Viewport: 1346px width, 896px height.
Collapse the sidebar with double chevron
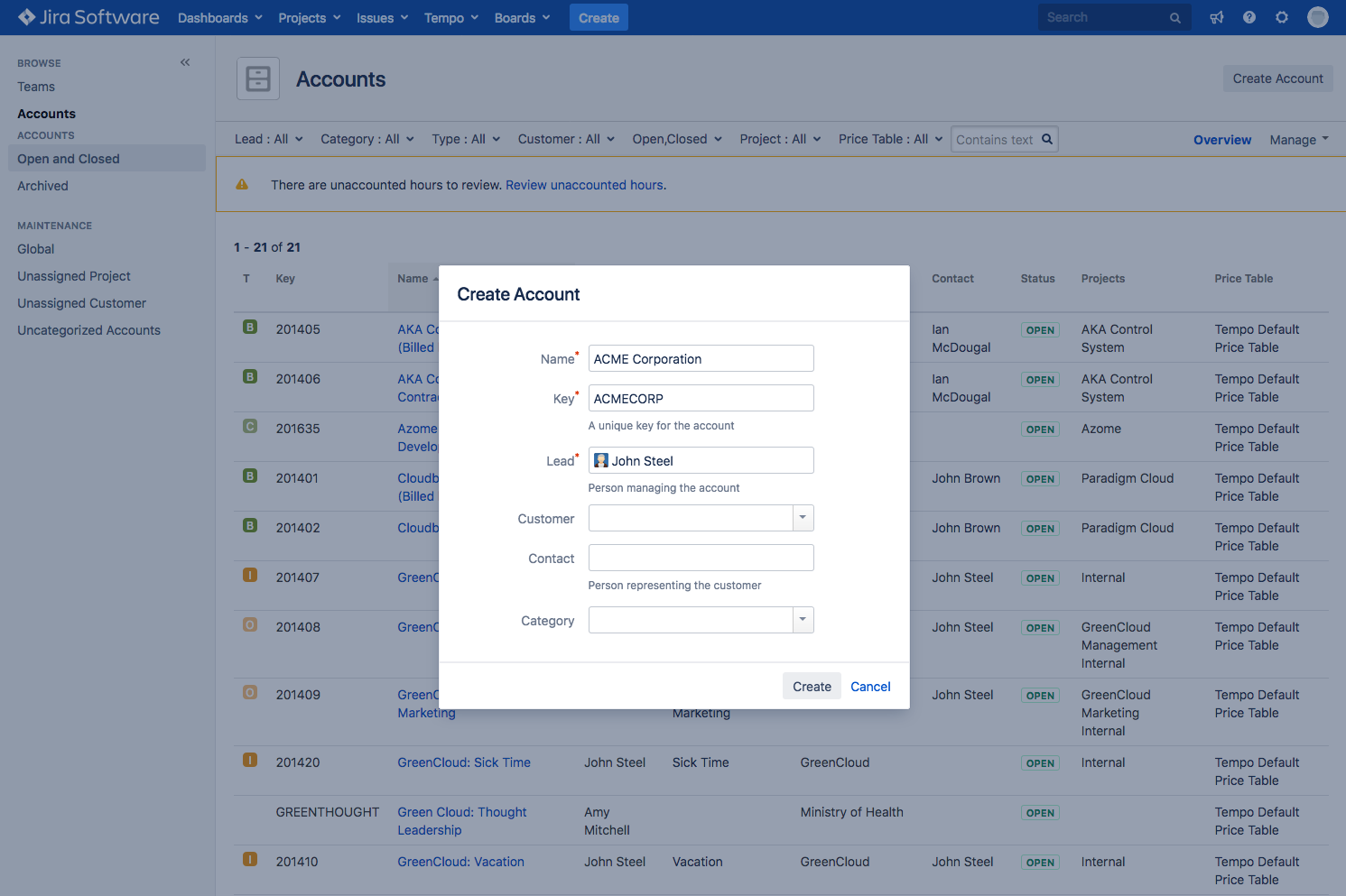pos(185,62)
